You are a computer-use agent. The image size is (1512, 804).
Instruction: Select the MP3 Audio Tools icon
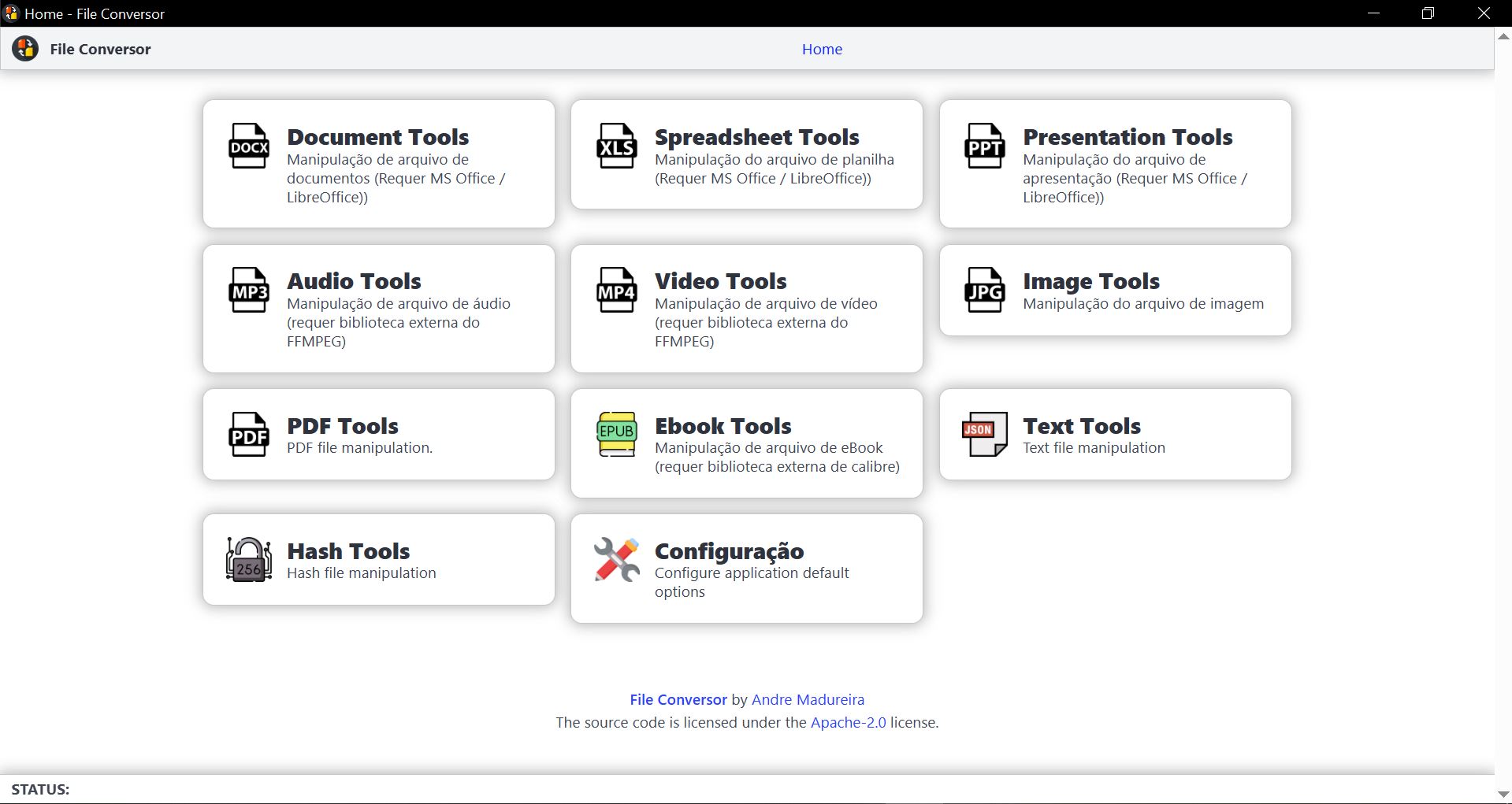coord(248,291)
